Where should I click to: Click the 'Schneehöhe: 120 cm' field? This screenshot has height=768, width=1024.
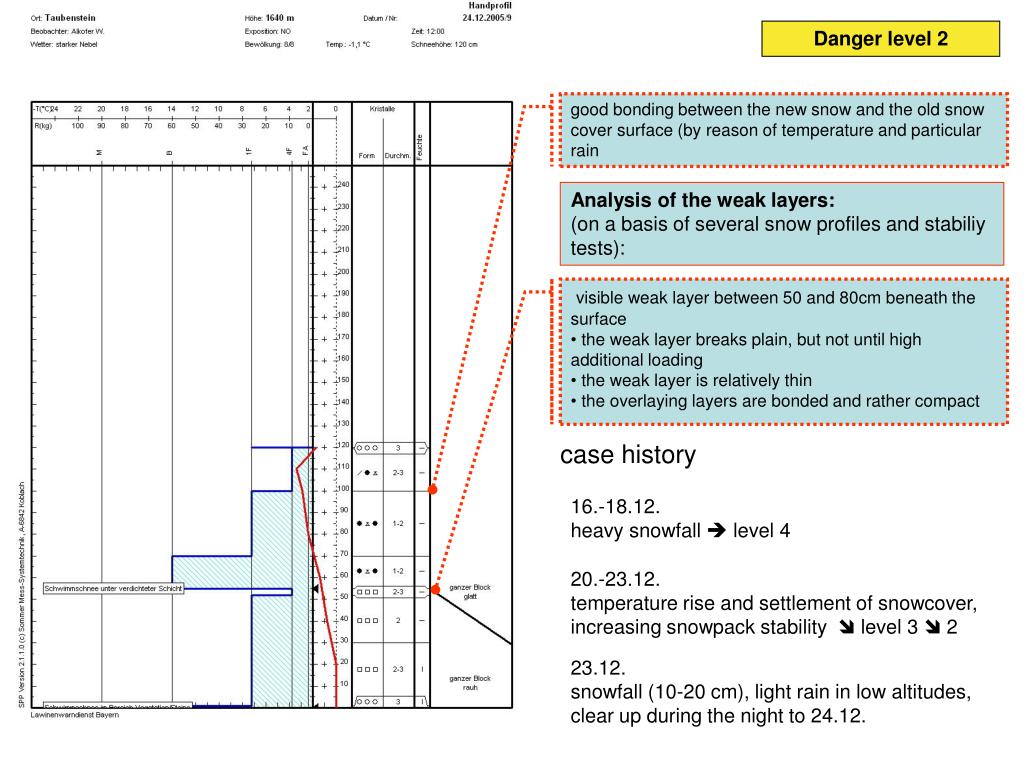444,44
